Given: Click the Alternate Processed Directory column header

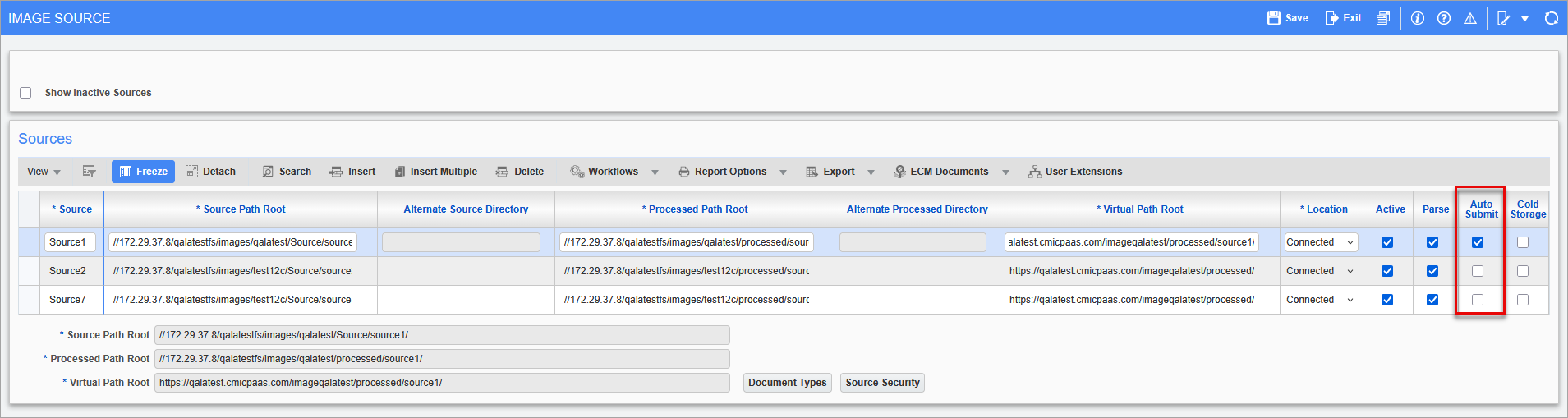Looking at the screenshot, I should (917, 209).
